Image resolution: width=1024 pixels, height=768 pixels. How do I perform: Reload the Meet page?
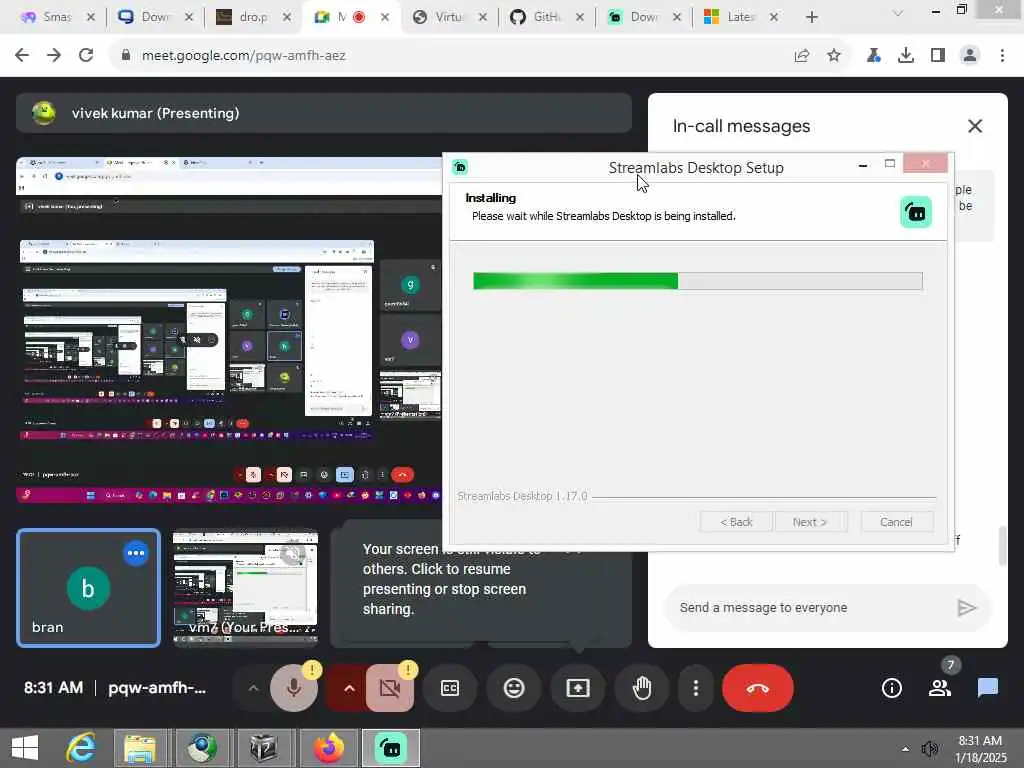tap(86, 56)
